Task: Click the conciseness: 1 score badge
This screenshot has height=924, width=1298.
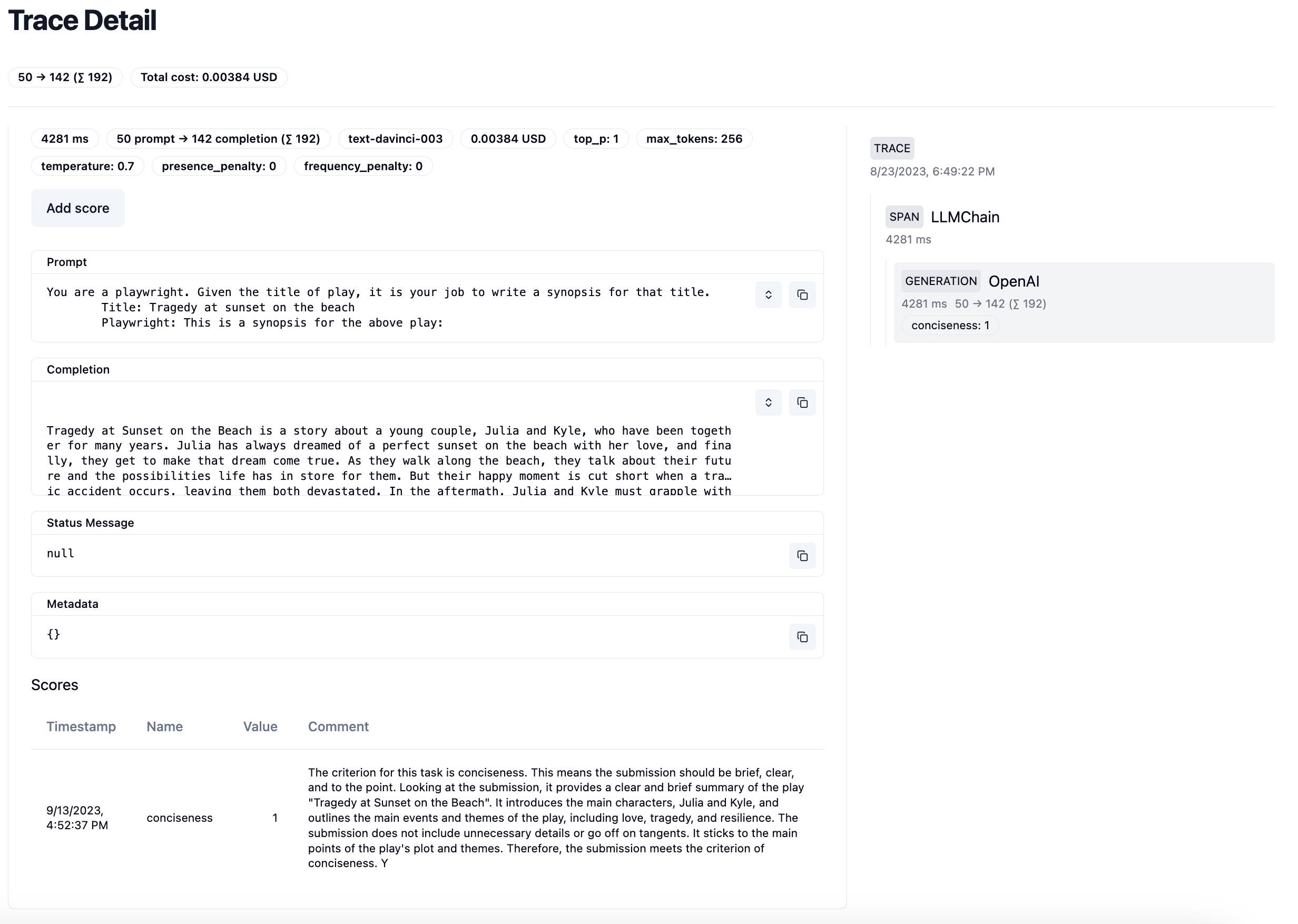Action: click(x=949, y=326)
